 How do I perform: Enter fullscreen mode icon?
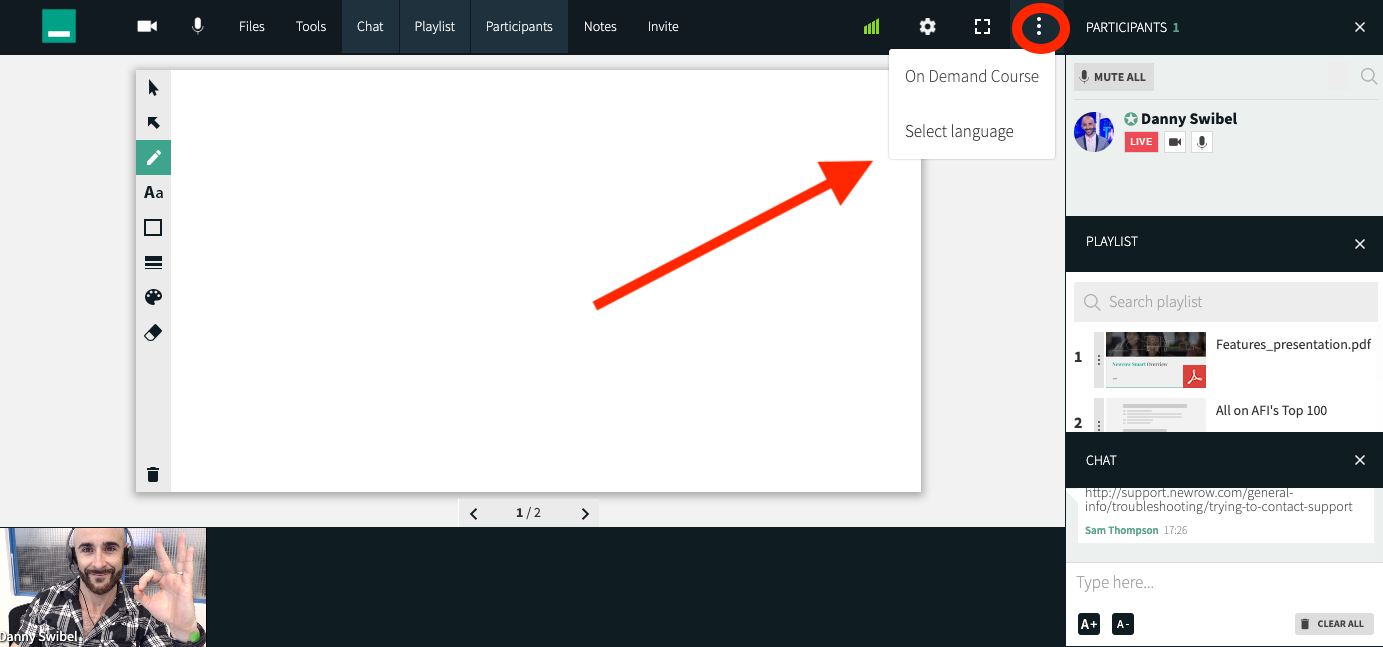pyautogui.click(x=983, y=27)
